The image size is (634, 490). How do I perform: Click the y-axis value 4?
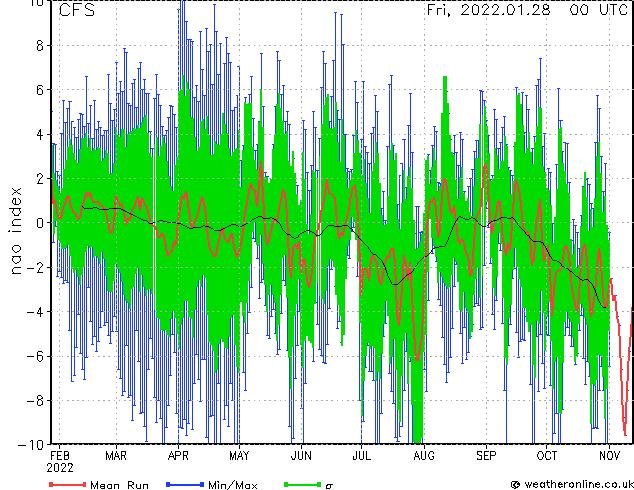(x=40, y=134)
